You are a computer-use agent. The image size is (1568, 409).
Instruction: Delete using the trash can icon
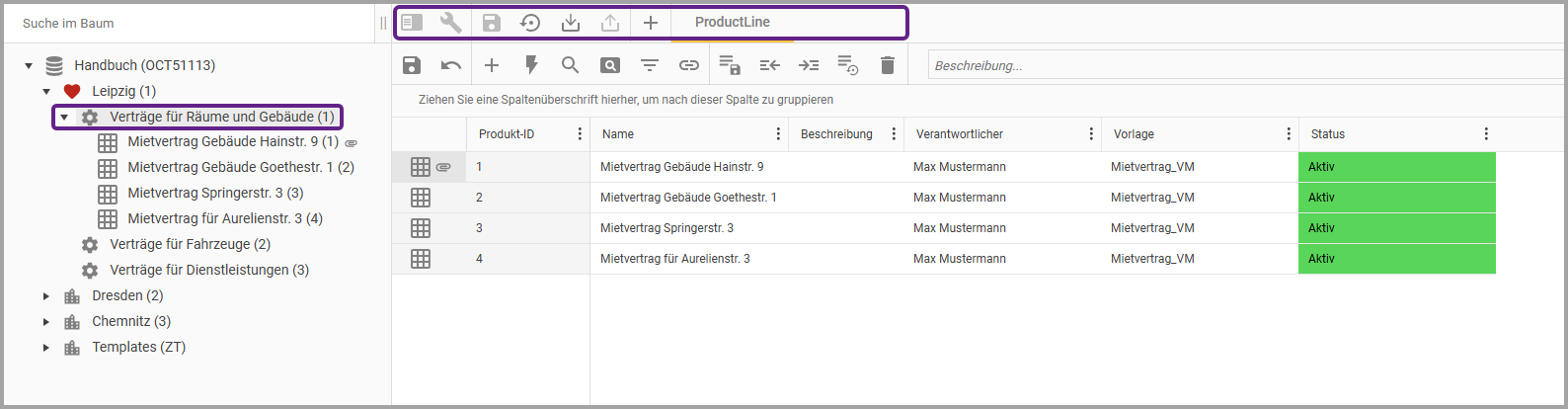[x=888, y=65]
